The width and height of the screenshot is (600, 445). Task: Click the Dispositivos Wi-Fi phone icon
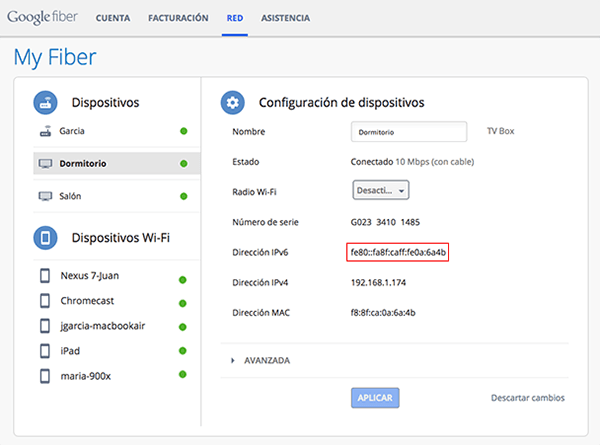pyautogui.click(x=46, y=238)
